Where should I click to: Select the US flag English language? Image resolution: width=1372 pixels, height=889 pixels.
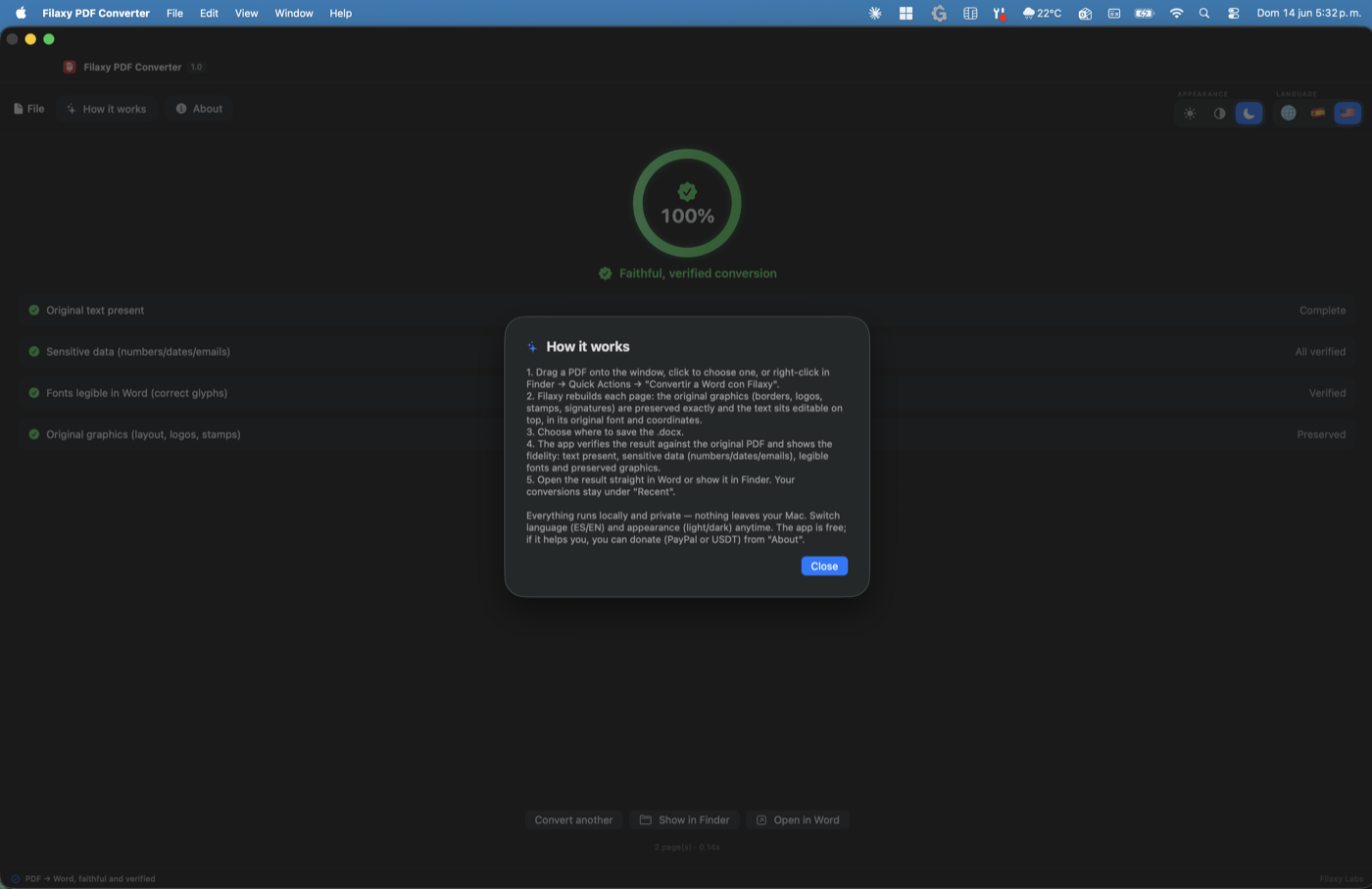1347,114
